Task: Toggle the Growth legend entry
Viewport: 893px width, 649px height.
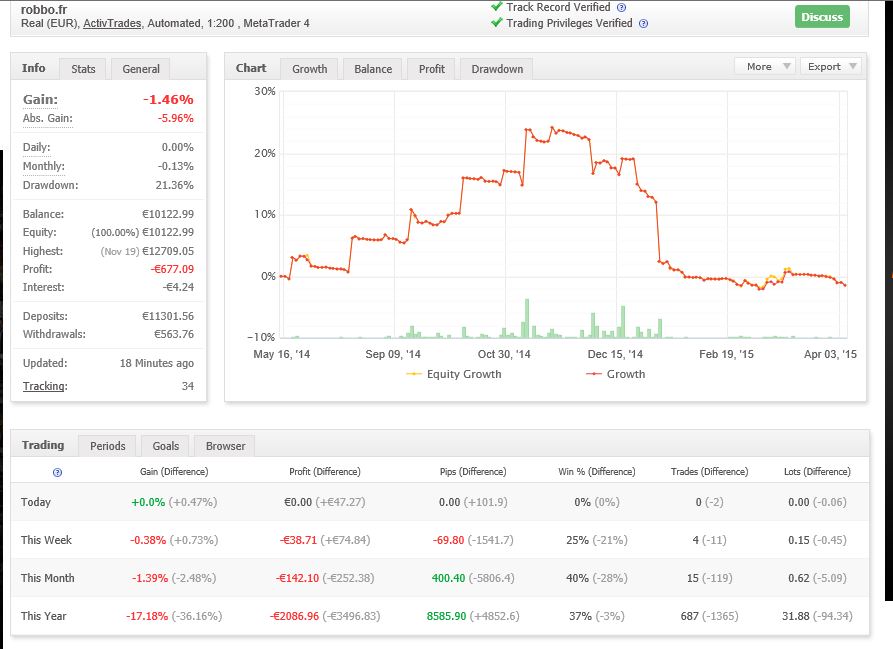Action: point(616,374)
